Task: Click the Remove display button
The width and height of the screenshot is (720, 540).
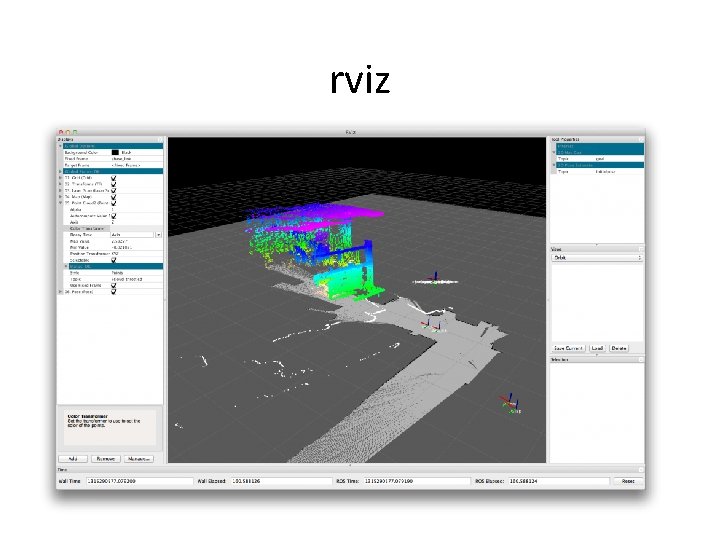Action: point(106,459)
